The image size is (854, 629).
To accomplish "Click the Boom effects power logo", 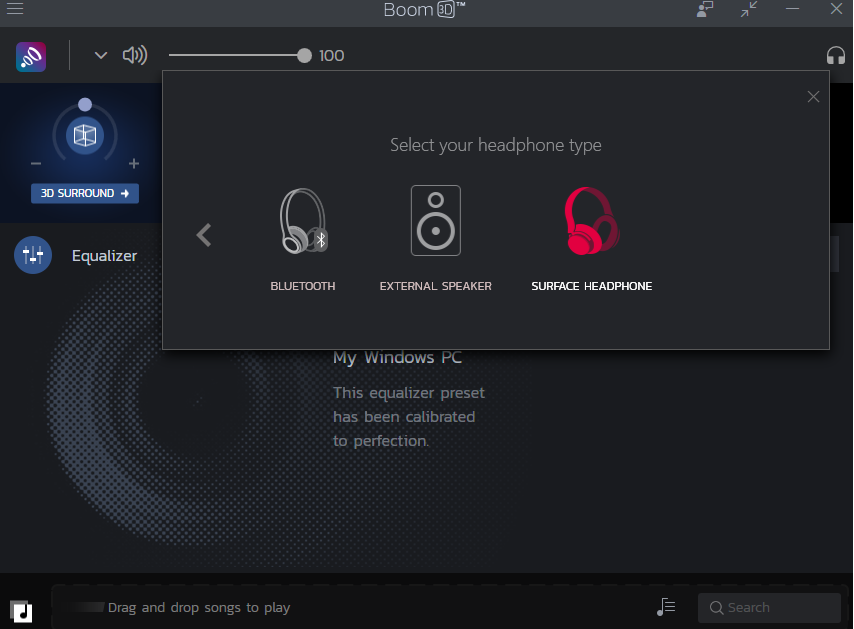I will [x=31, y=57].
